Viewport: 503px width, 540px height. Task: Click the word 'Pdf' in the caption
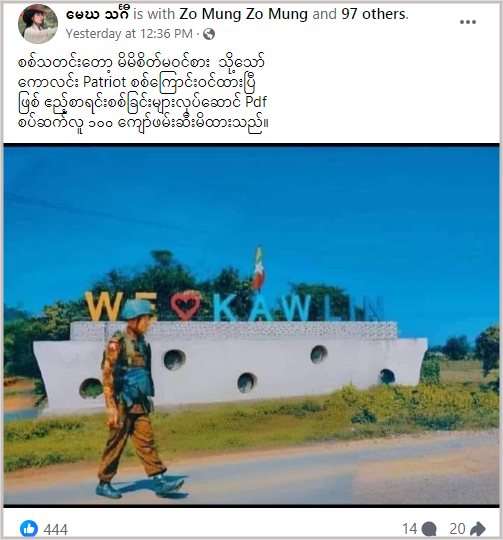coord(256,102)
